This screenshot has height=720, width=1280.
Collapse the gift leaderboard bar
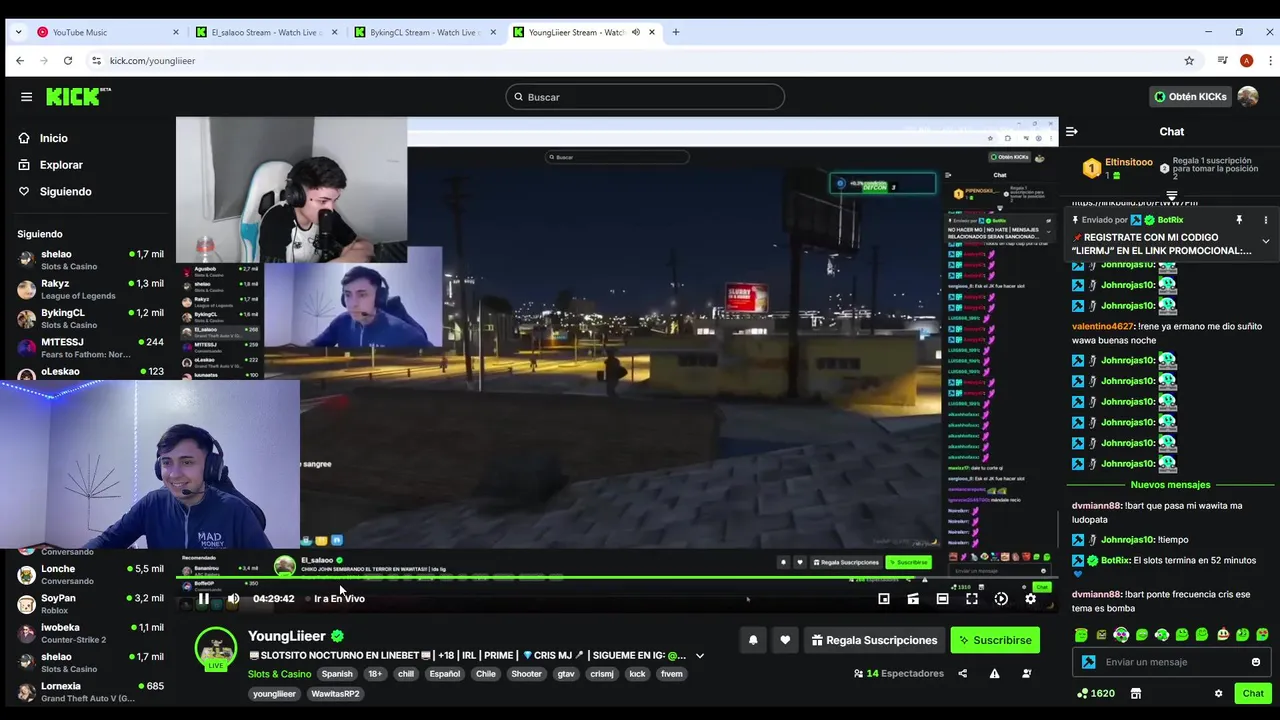point(1172,195)
